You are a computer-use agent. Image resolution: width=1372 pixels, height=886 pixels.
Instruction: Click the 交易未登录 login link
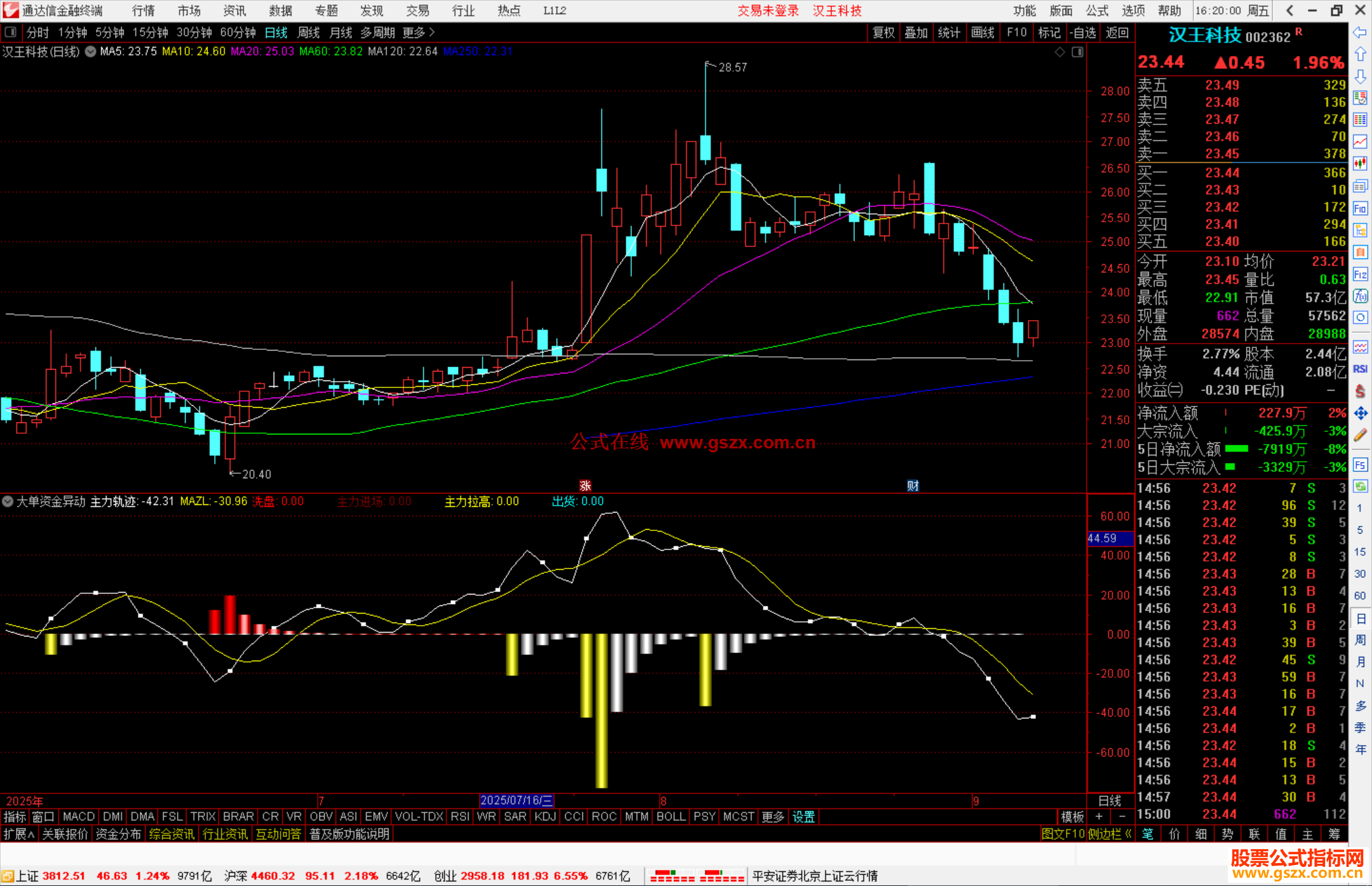(768, 11)
